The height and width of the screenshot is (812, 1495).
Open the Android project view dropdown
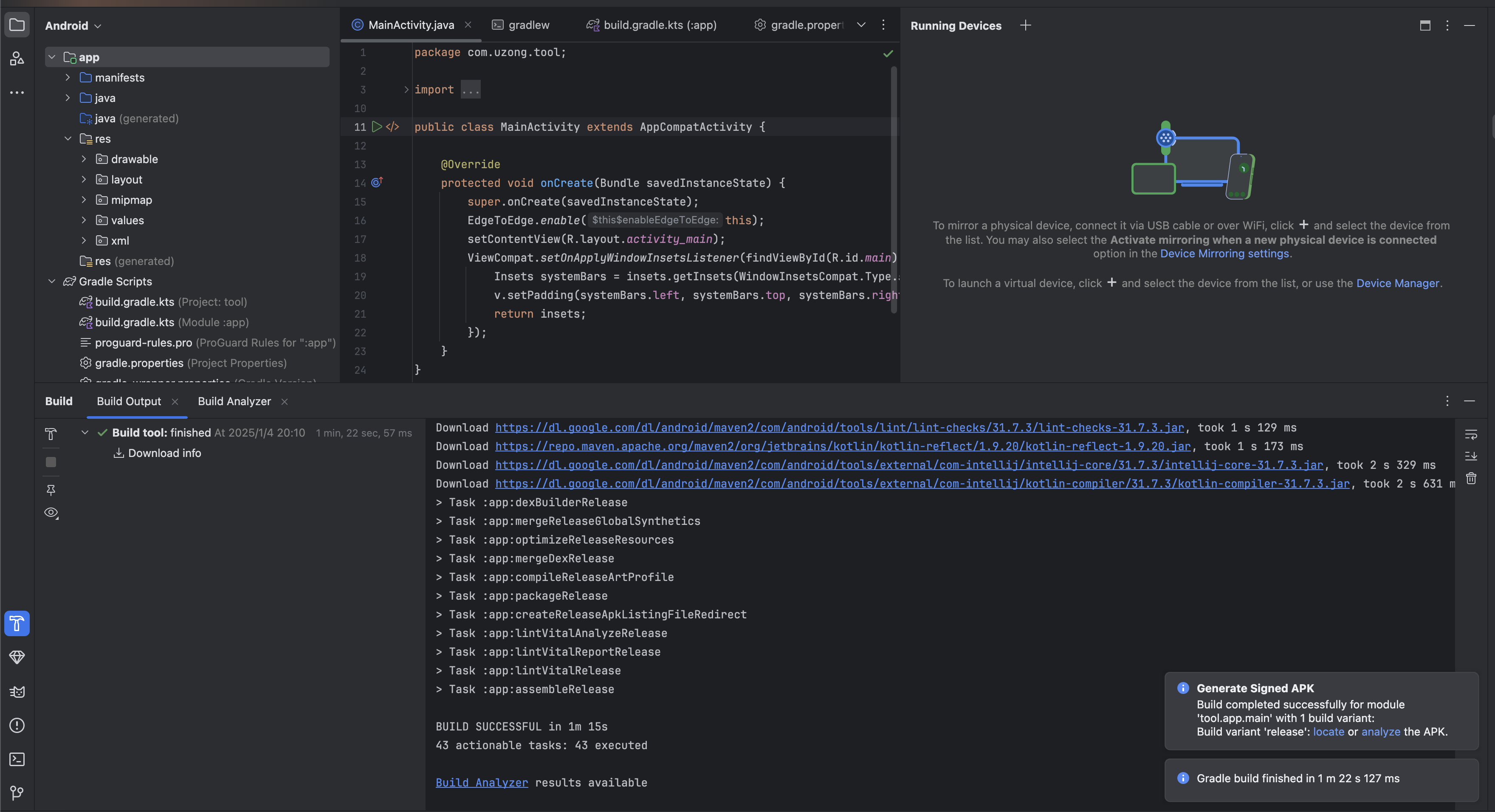point(73,25)
